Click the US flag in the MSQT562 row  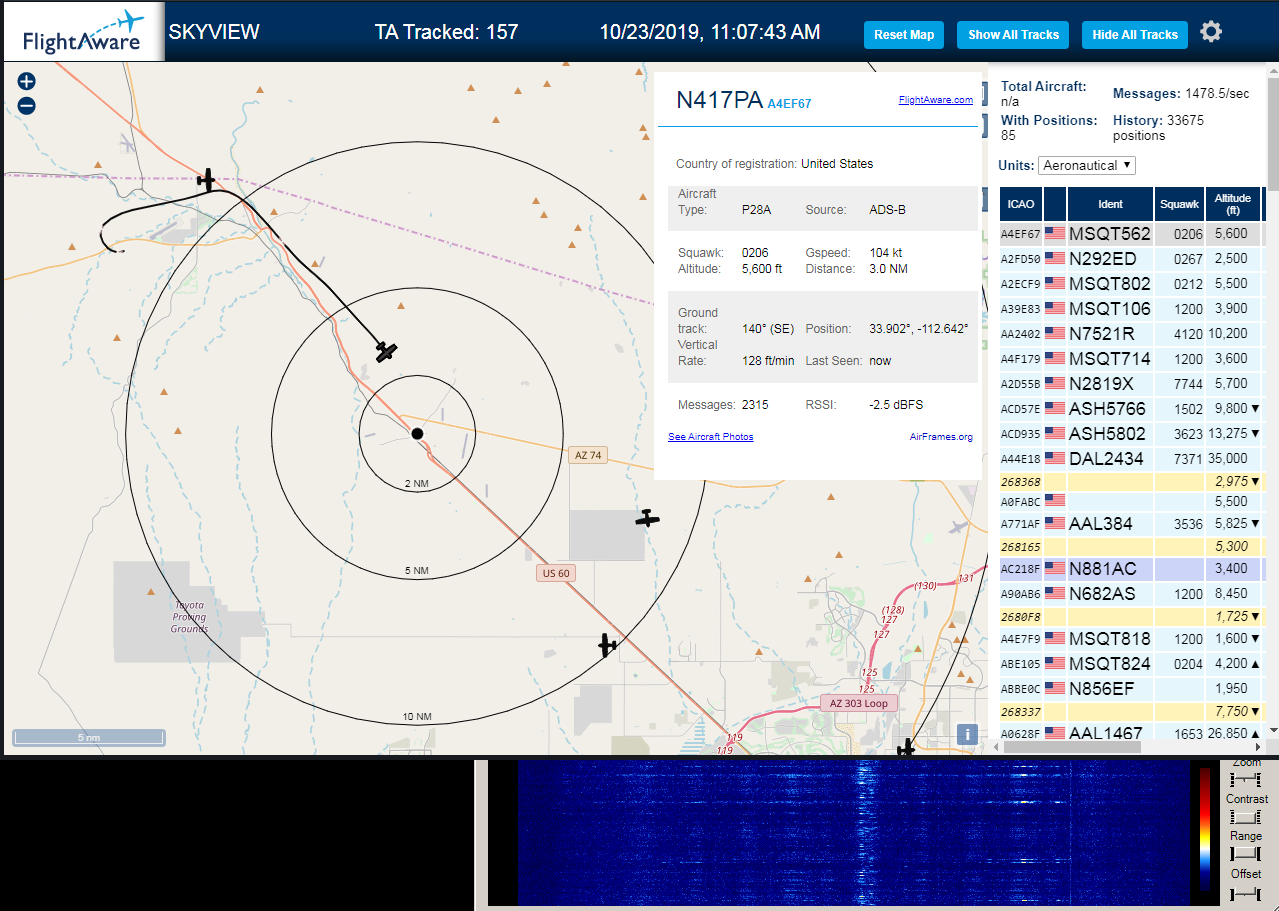pos(1055,234)
